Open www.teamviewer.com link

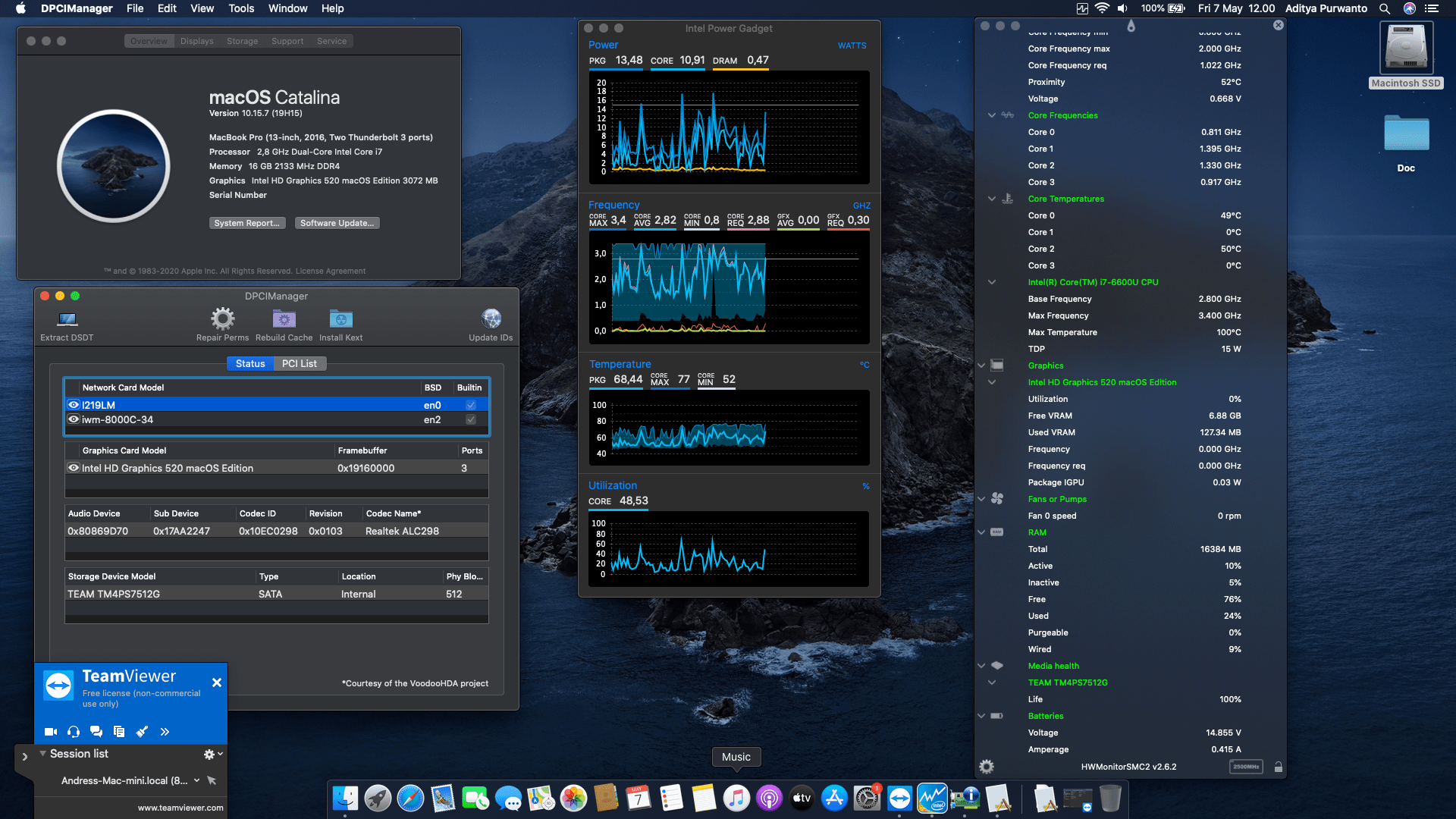[180, 808]
